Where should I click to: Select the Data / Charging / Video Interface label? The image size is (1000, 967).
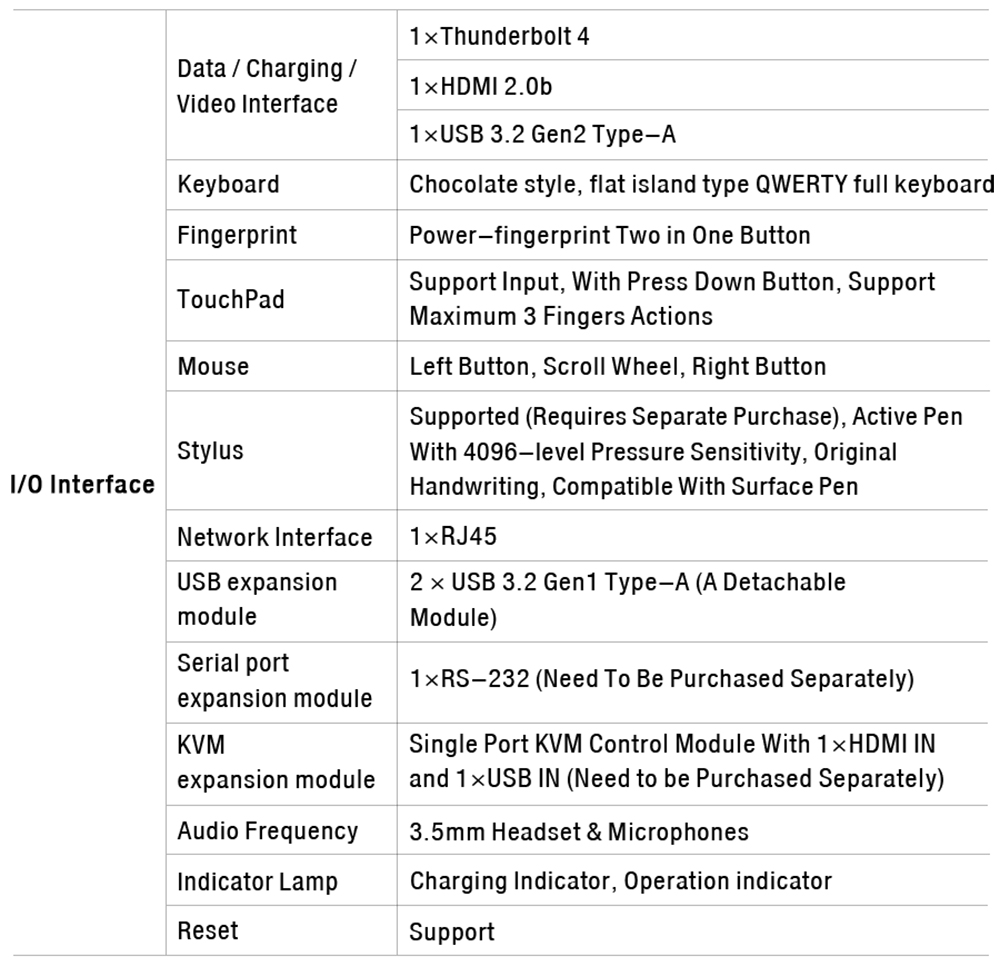tap(267, 86)
